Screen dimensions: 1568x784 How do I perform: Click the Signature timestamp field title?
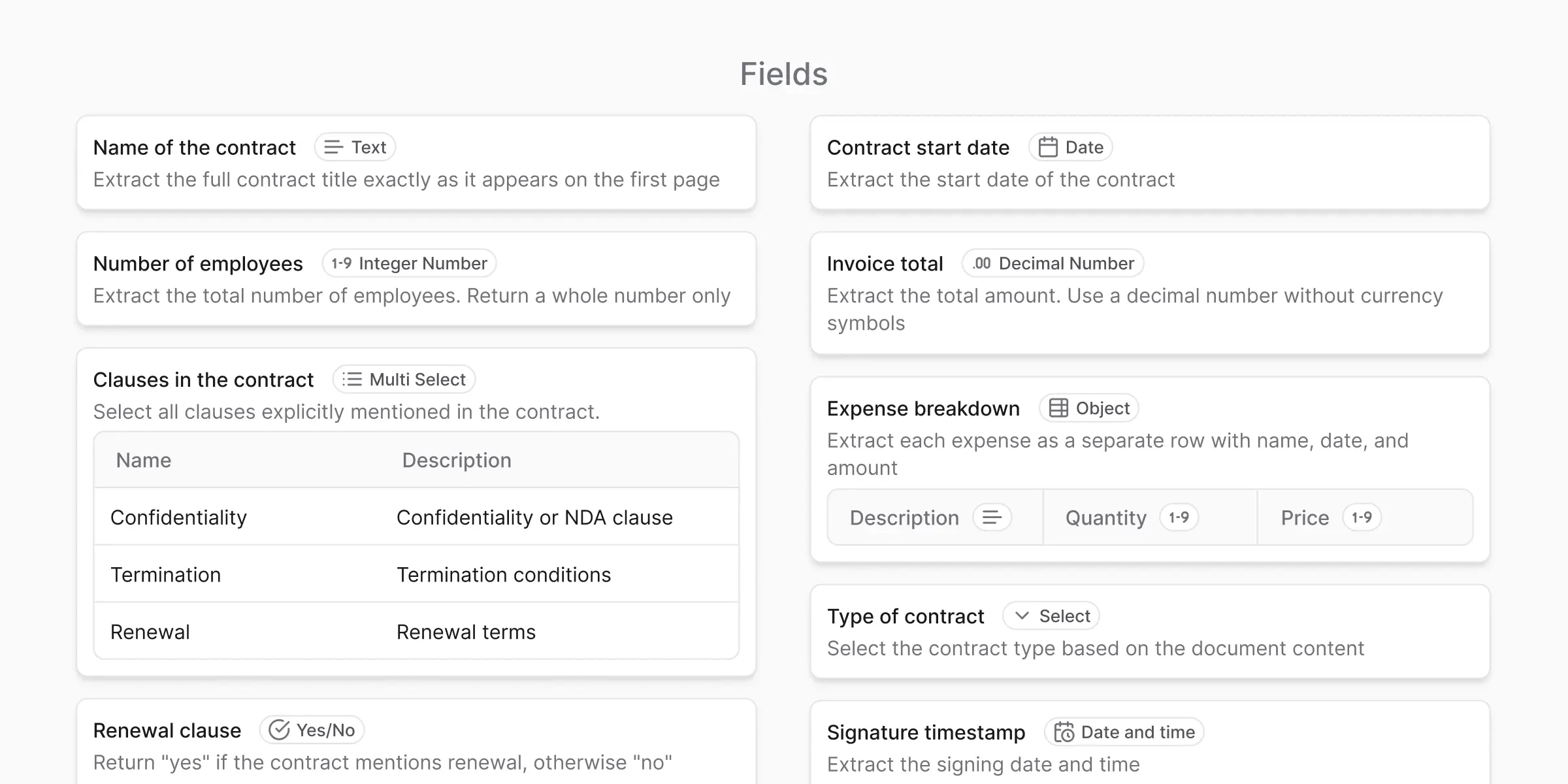(926, 732)
